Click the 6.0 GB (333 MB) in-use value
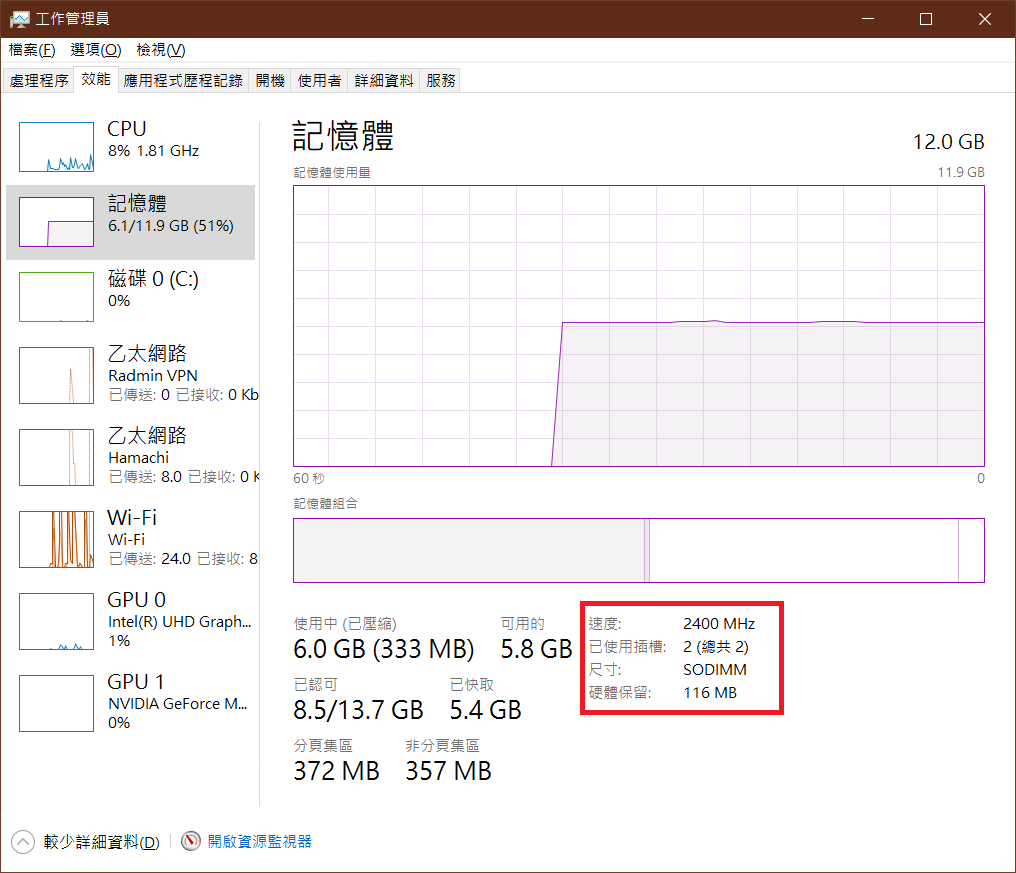This screenshot has width=1016, height=873. 384,649
